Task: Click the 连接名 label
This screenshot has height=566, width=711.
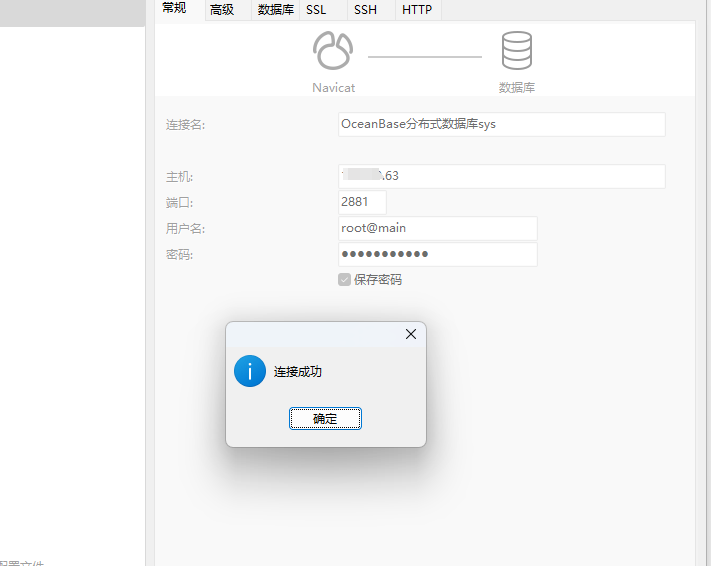Action: coord(185,125)
